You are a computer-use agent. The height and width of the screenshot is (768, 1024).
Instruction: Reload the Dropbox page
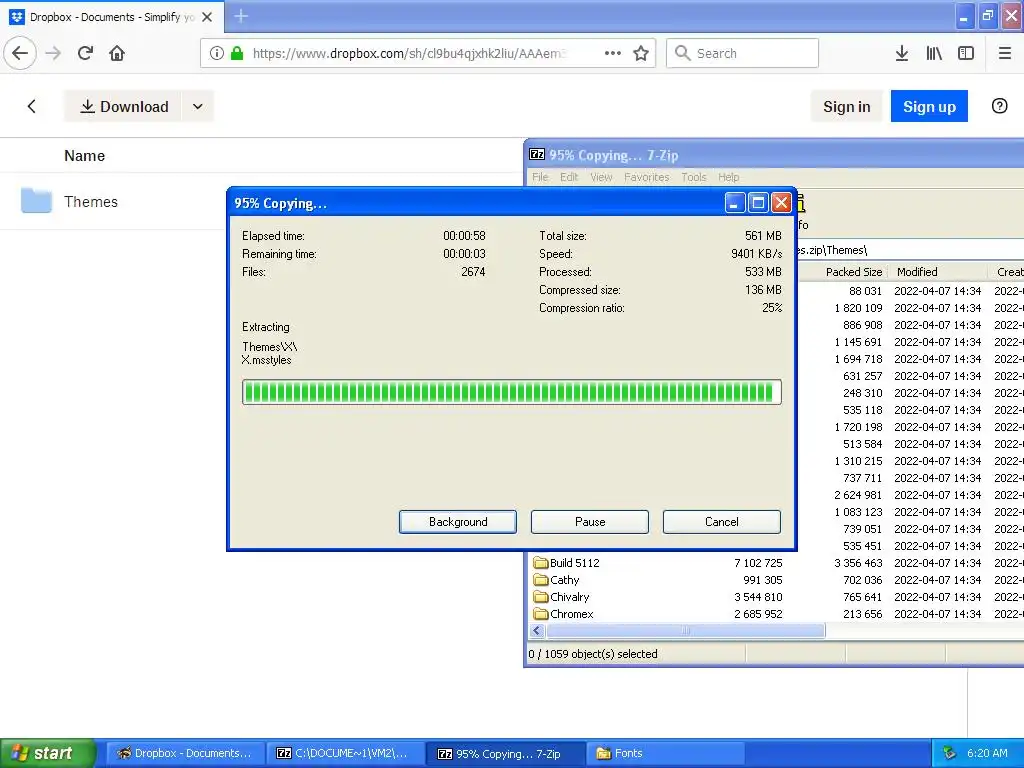86,53
